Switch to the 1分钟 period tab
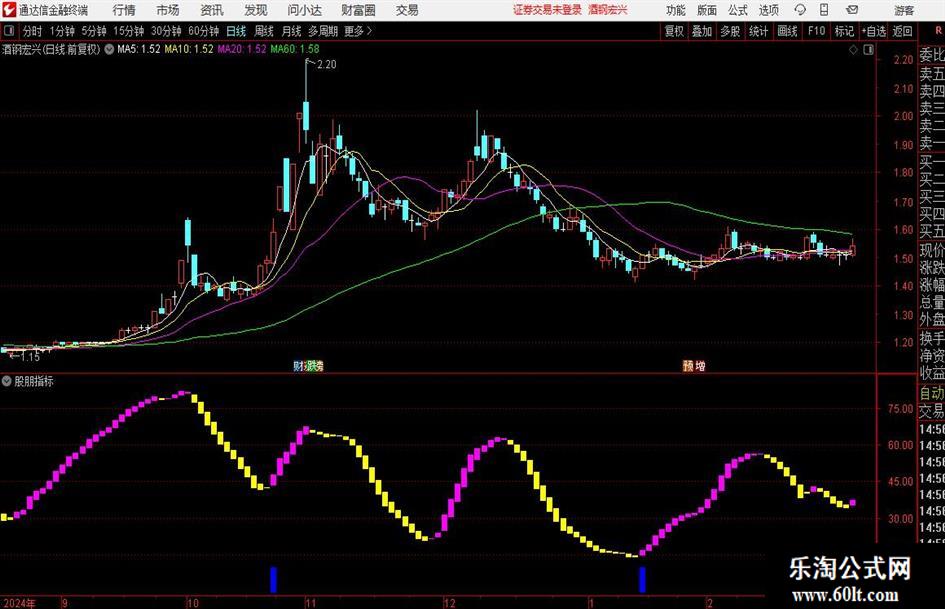This screenshot has width=945, height=609. coord(62,31)
